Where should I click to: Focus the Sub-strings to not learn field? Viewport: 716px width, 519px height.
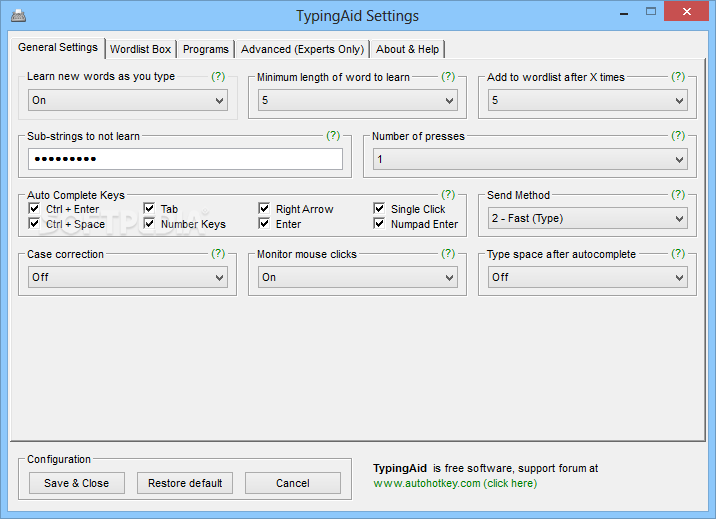[185, 159]
